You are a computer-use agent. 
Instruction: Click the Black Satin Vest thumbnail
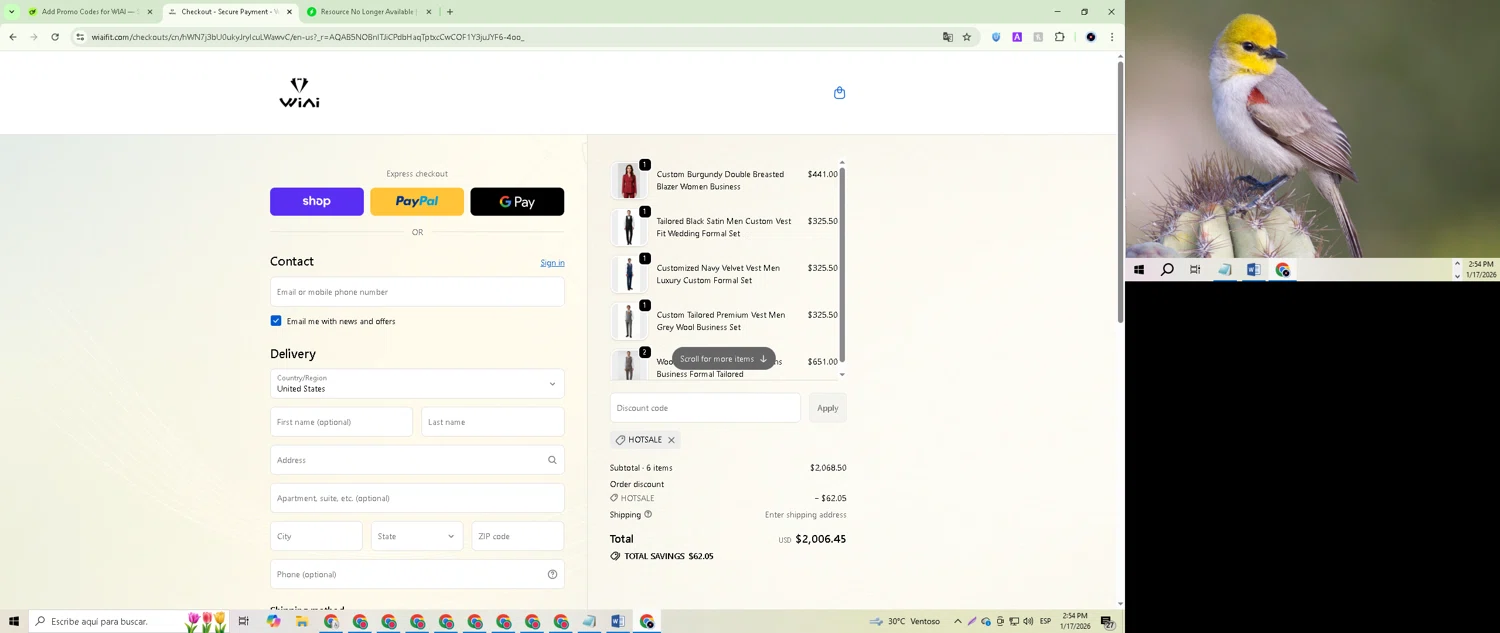pos(629,228)
